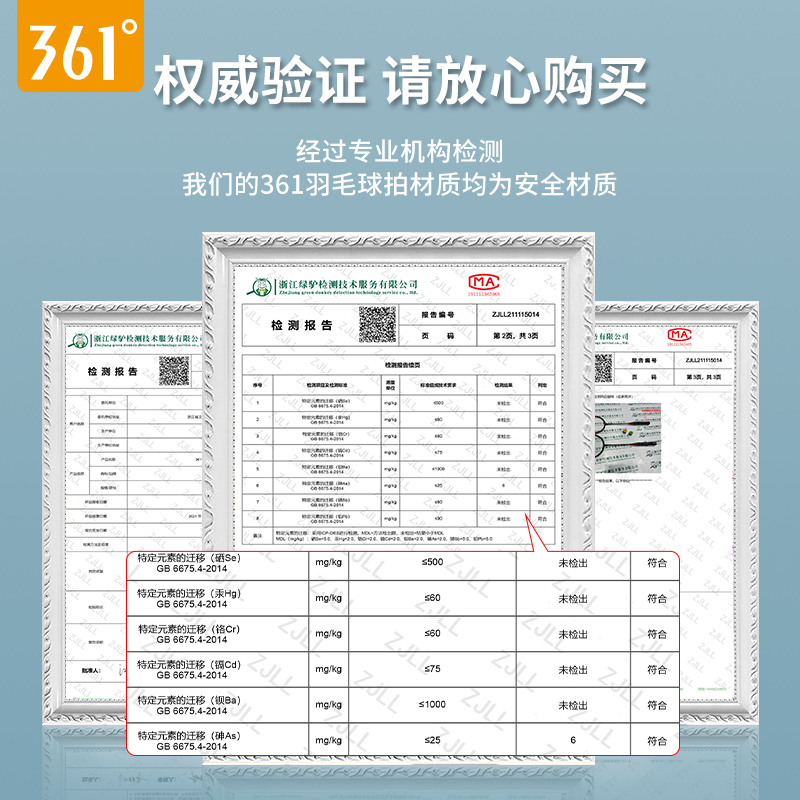Click '特定元素的迁移（硒Se）' in enlarged table

click(x=189, y=558)
